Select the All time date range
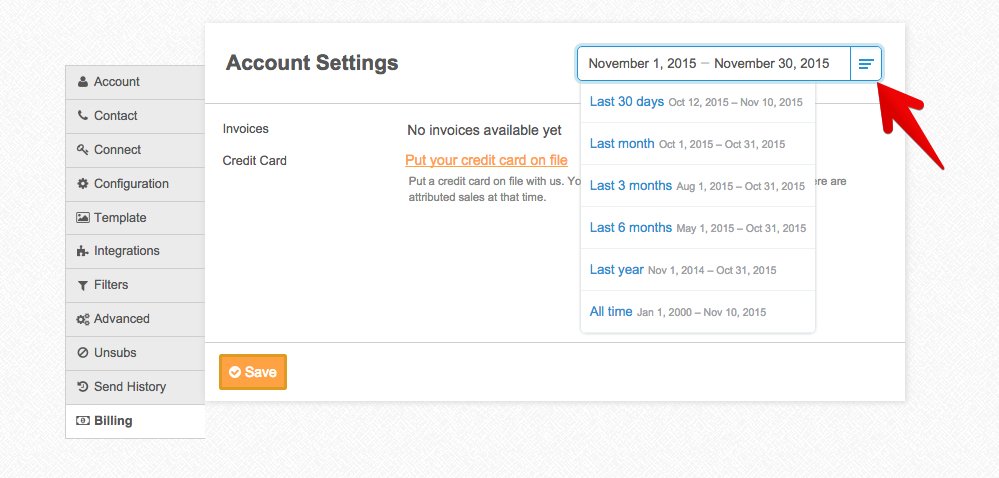999x478 pixels. tap(611, 312)
